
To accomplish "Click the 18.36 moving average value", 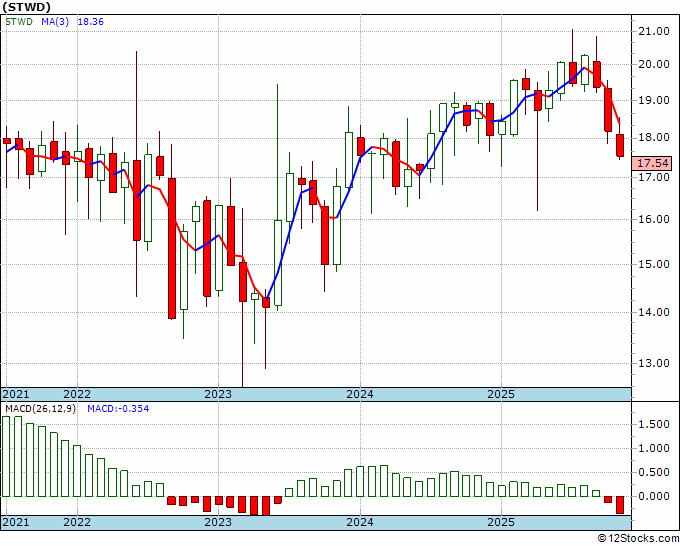I will click(x=90, y=22).
